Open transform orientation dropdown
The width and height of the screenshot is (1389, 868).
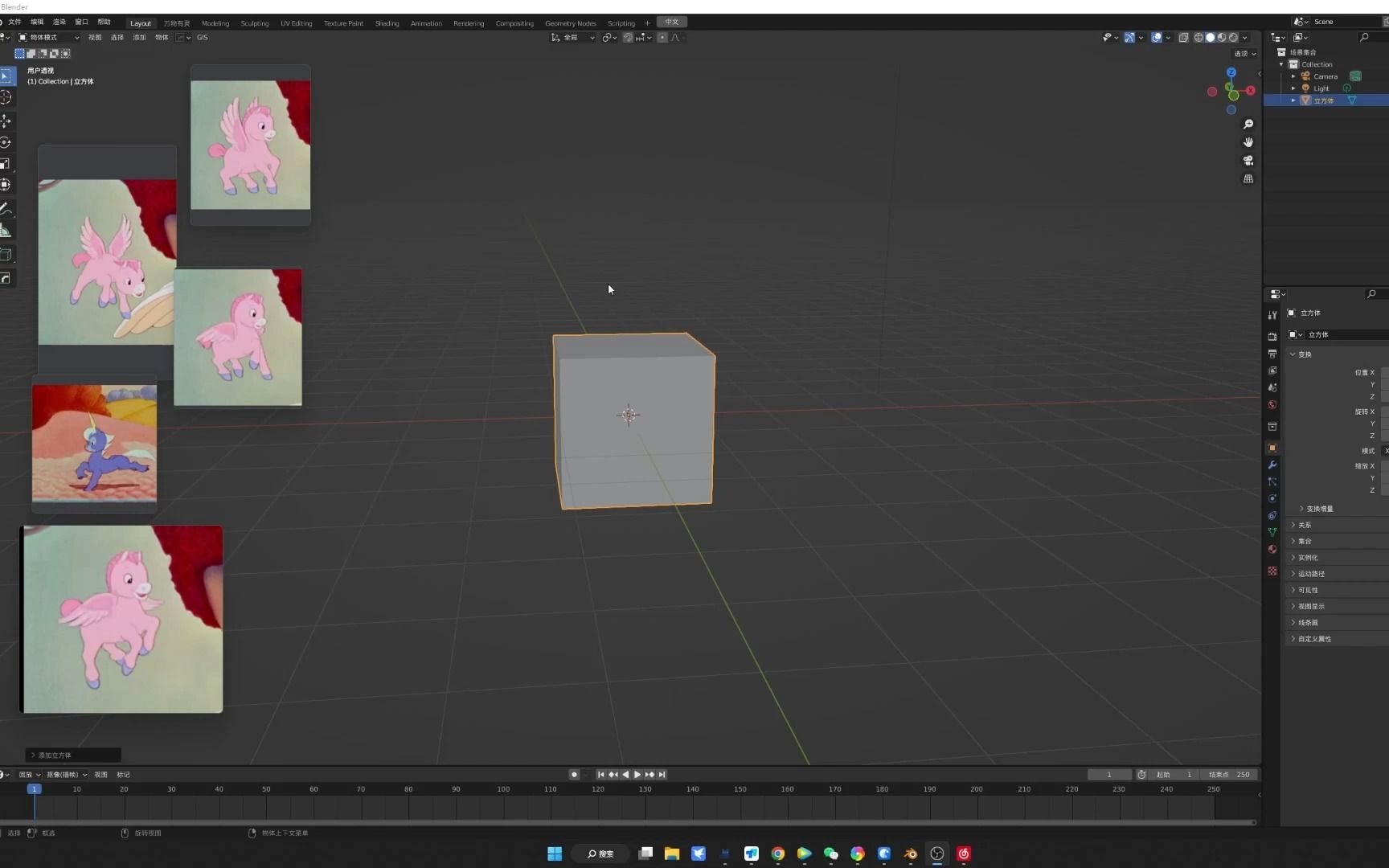tap(573, 37)
